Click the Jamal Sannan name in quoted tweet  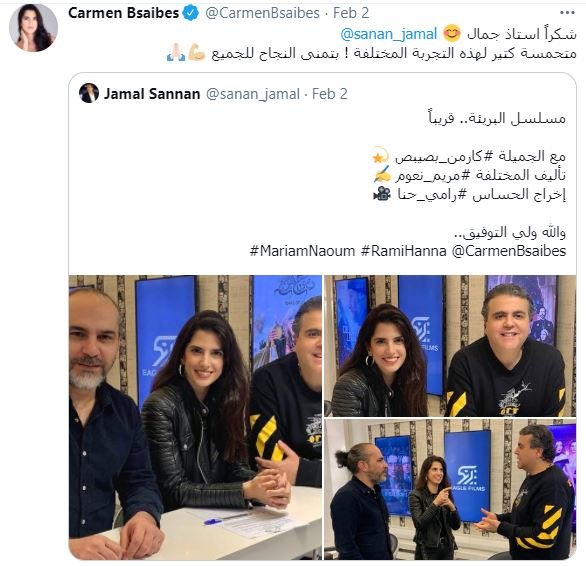[x=152, y=94]
